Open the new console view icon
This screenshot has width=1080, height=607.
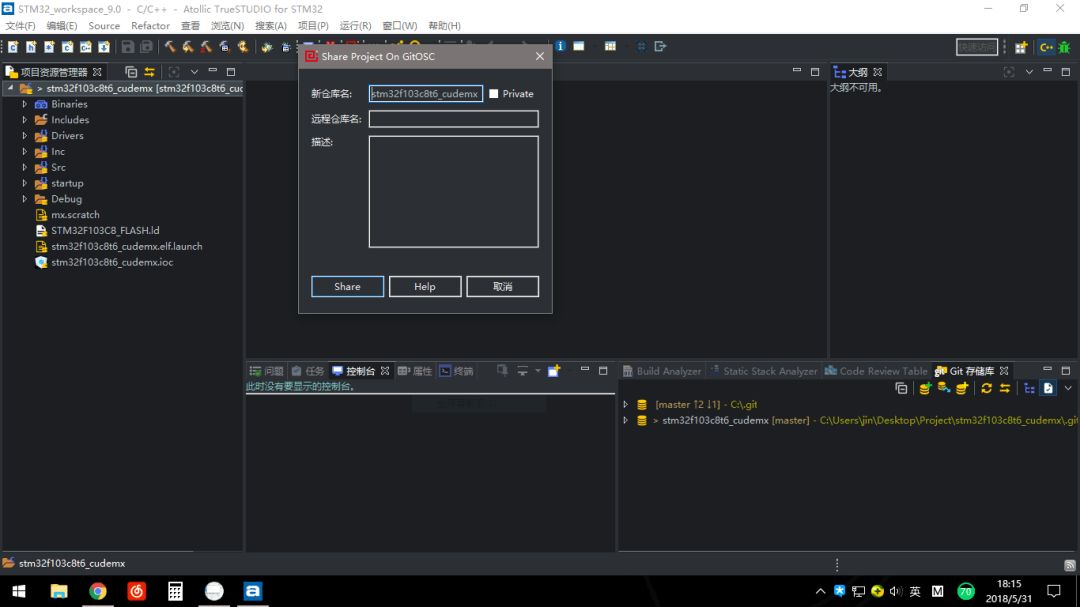click(x=554, y=371)
